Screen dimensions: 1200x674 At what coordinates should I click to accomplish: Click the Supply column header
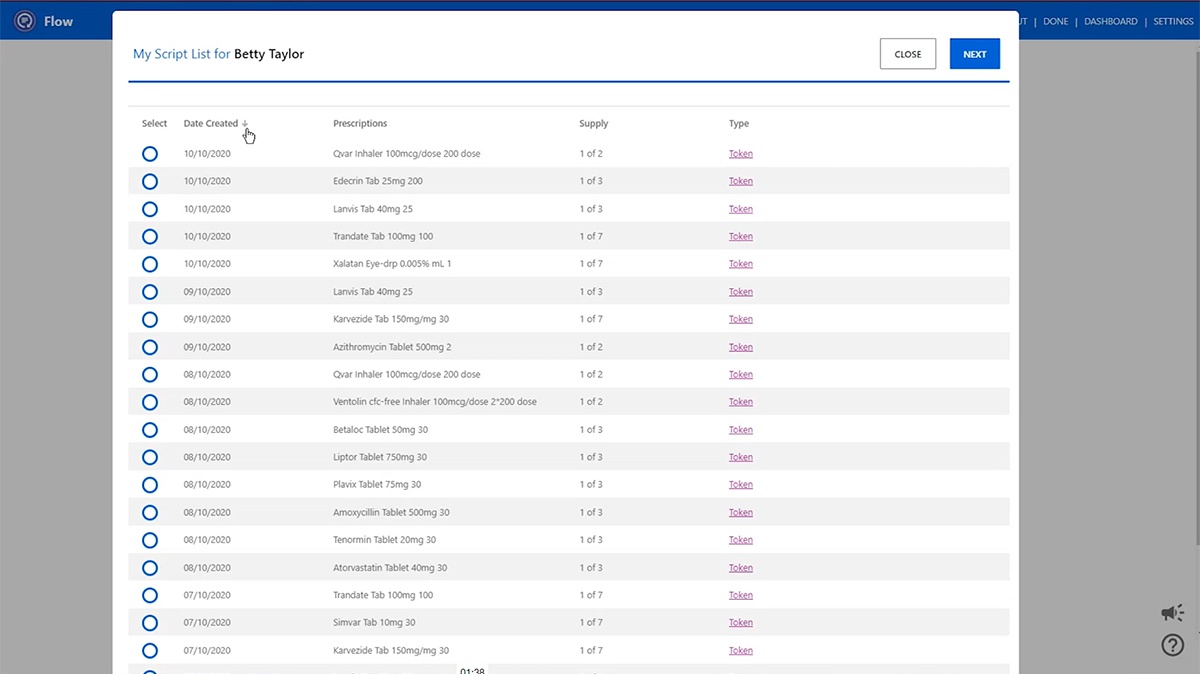pos(593,124)
